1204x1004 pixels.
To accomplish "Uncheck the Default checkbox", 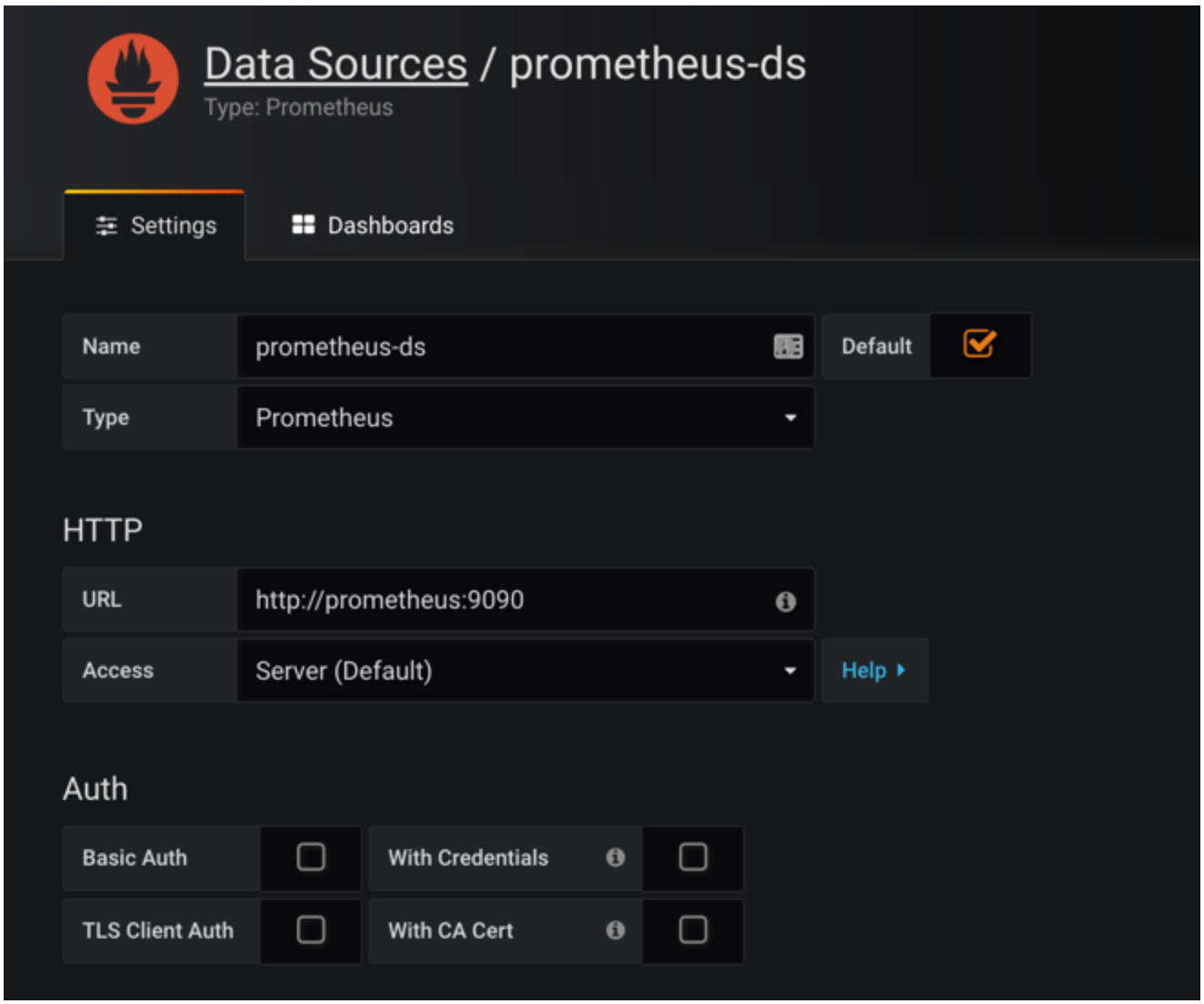I will point(980,344).
